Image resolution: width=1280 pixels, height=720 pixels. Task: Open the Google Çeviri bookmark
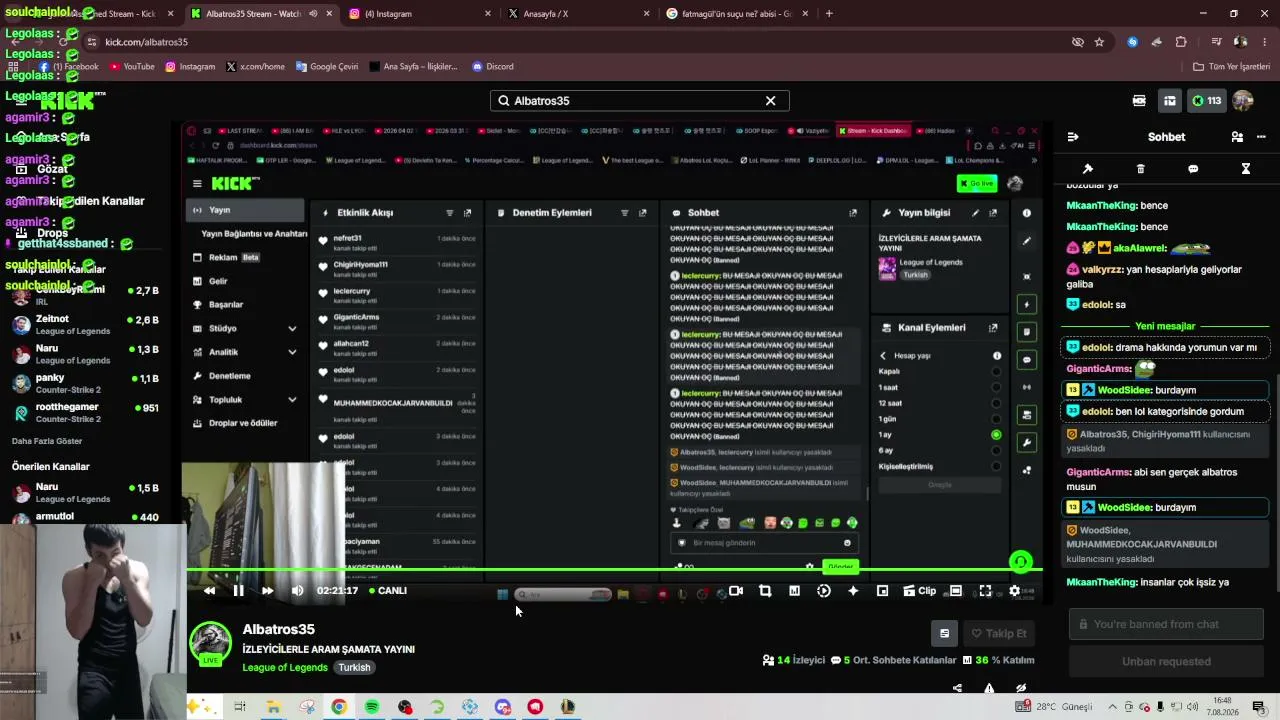326,67
